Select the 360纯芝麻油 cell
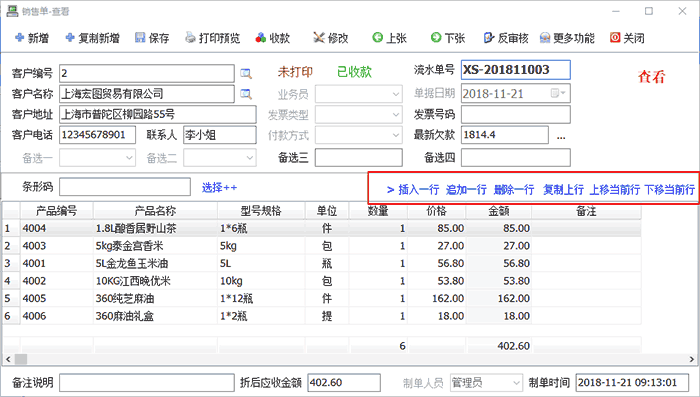 click(155, 298)
